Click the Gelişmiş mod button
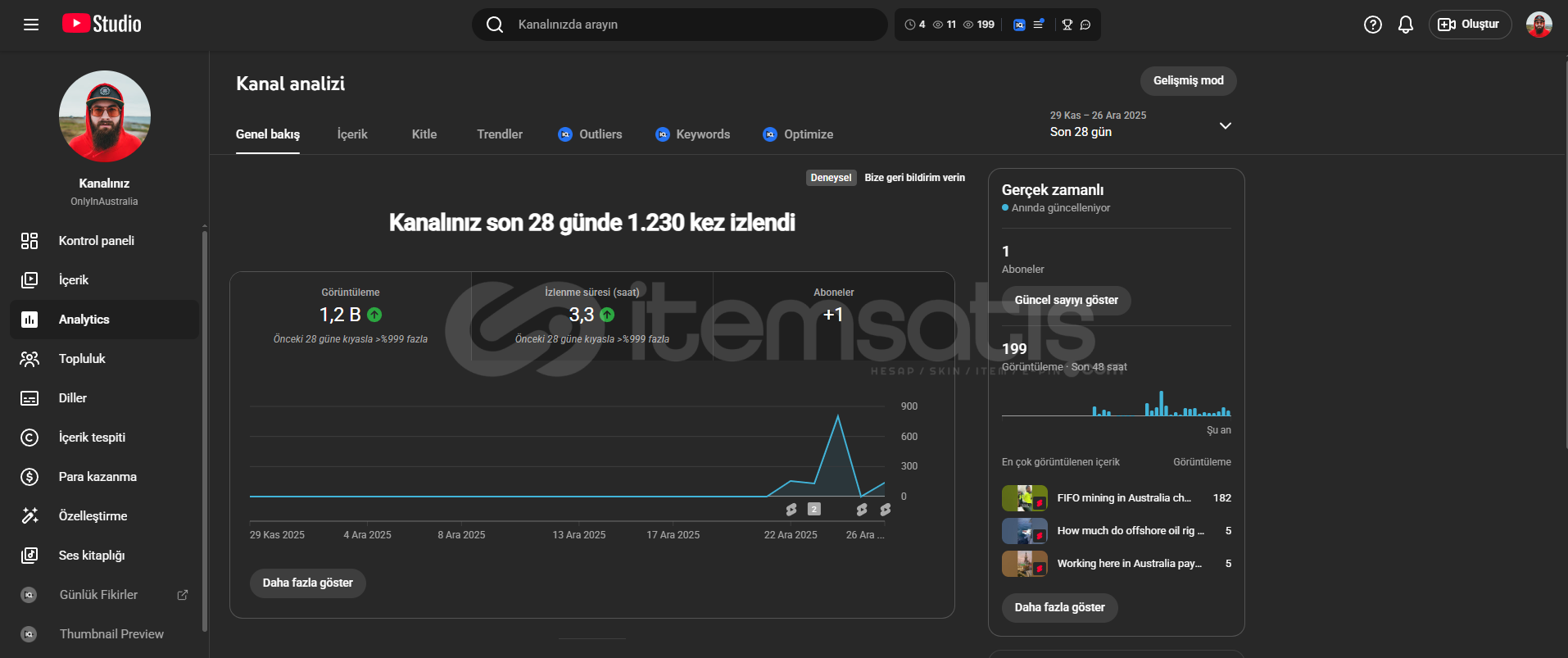1568x658 pixels. pyautogui.click(x=1188, y=80)
